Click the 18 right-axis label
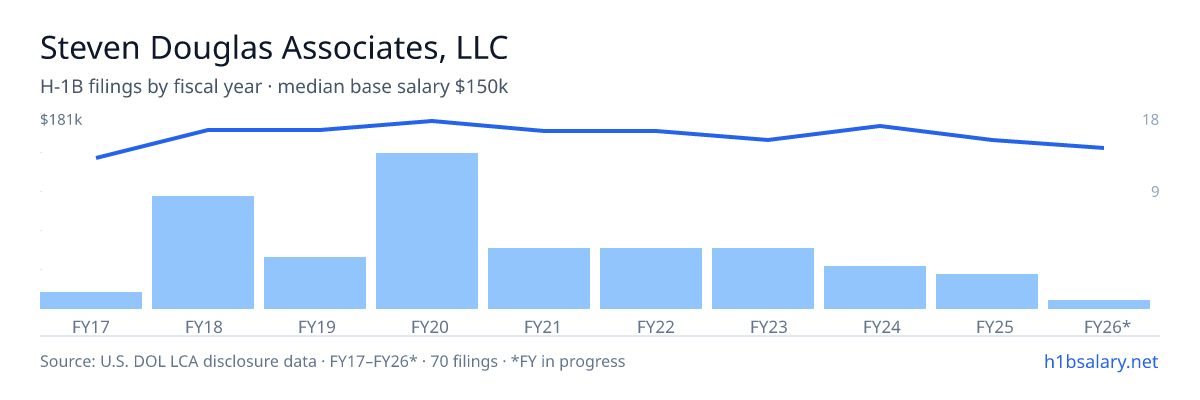This screenshot has width=1200, height=400. [1150, 120]
